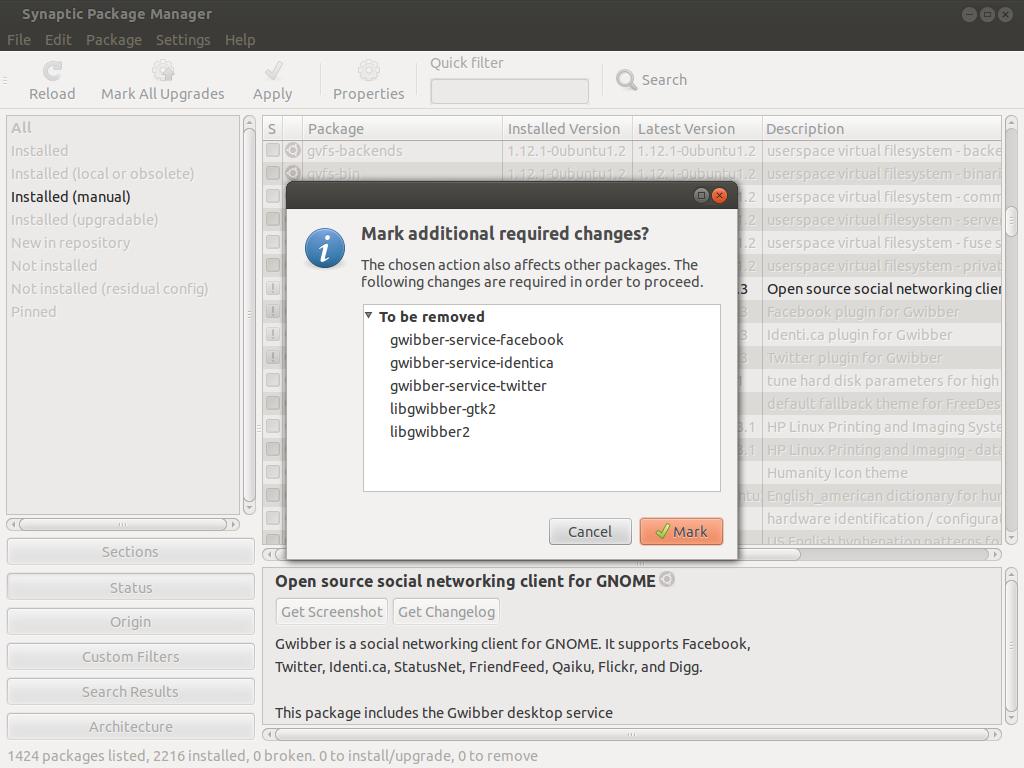This screenshot has width=1024, height=768.
Task: Sort the list by Installed Version column
Action: coord(565,129)
